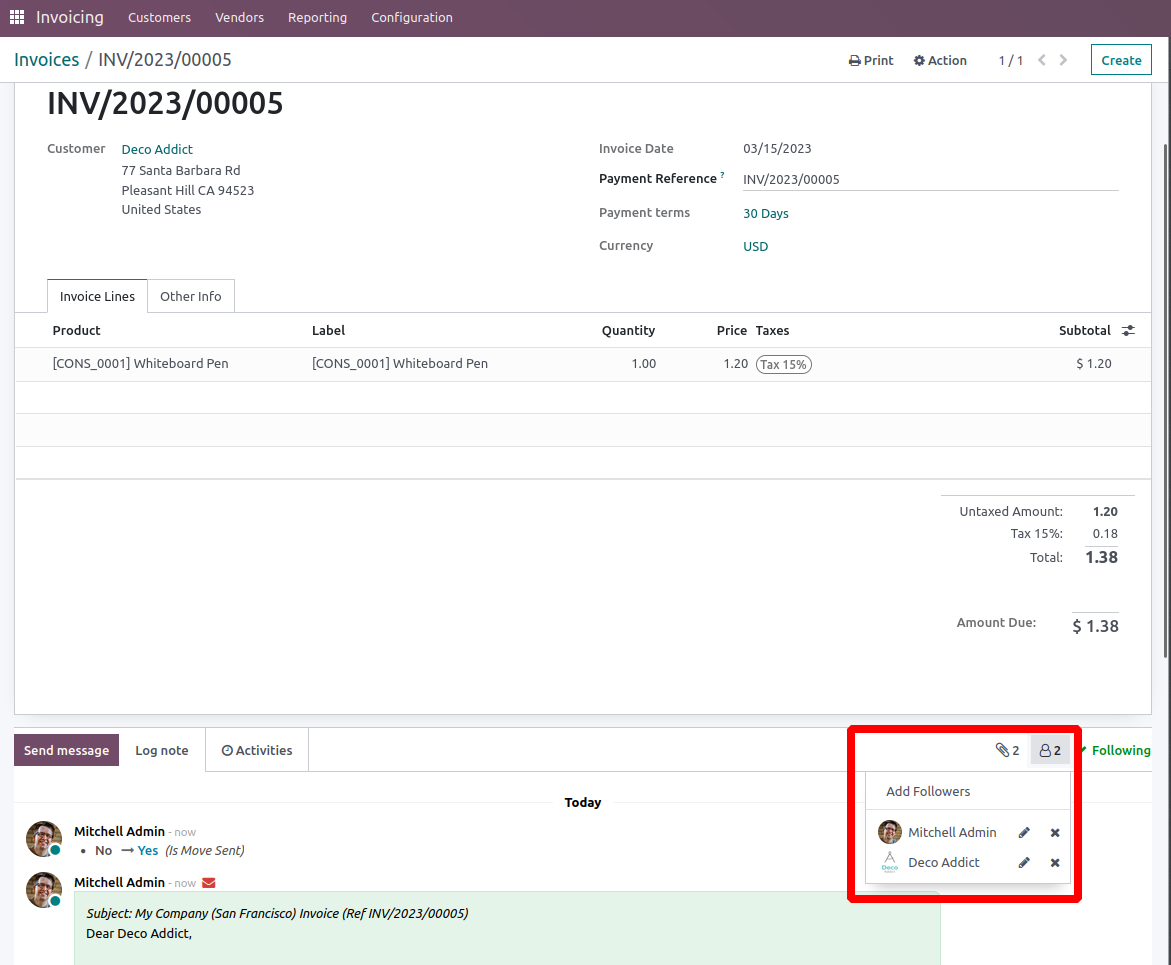Click the Yes value in tracking note
Image resolution: width=1171 pixels, height=965 pixels.
coord(147,851)
